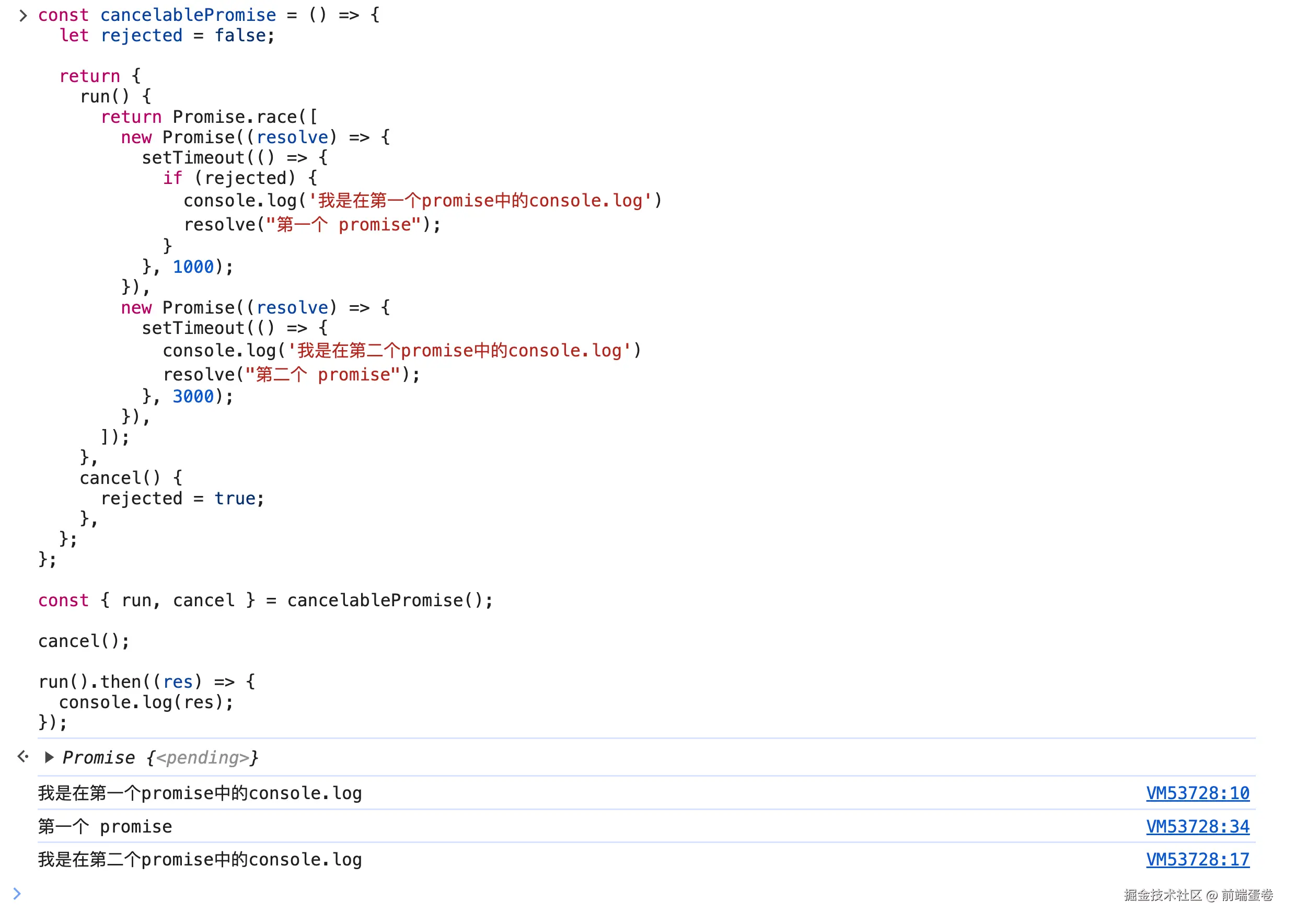The width and height of the screenshot is (1295, 924).
Task: Click the blue console input prompt chevron
Action: (x=17, y=894)
